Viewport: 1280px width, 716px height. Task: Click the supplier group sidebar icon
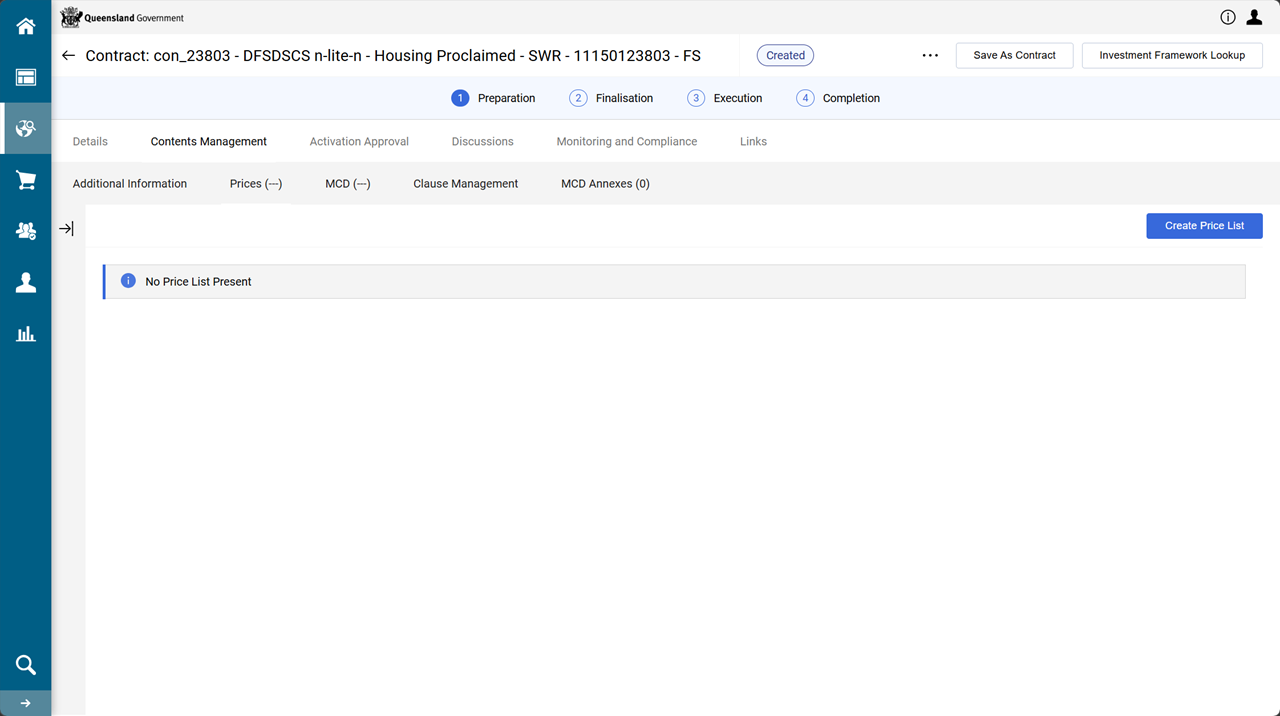26,231
